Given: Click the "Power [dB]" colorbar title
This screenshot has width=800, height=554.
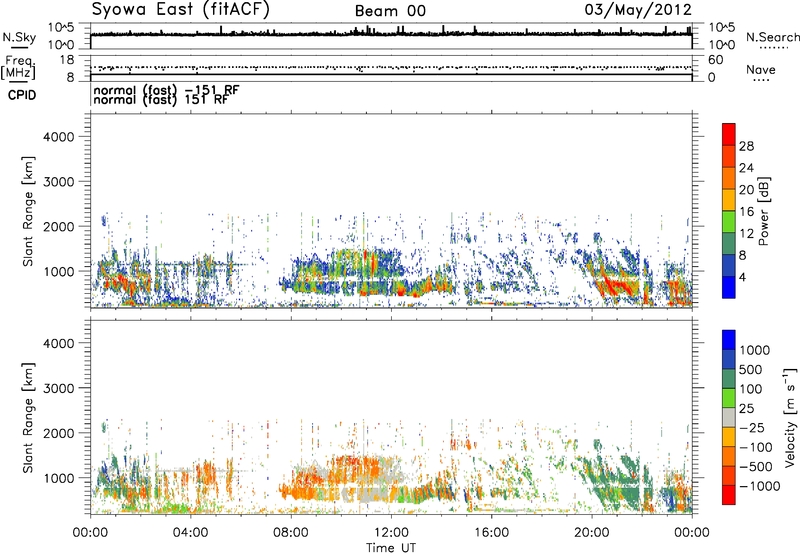Looking at the screenshot, I should coord(763,211).
